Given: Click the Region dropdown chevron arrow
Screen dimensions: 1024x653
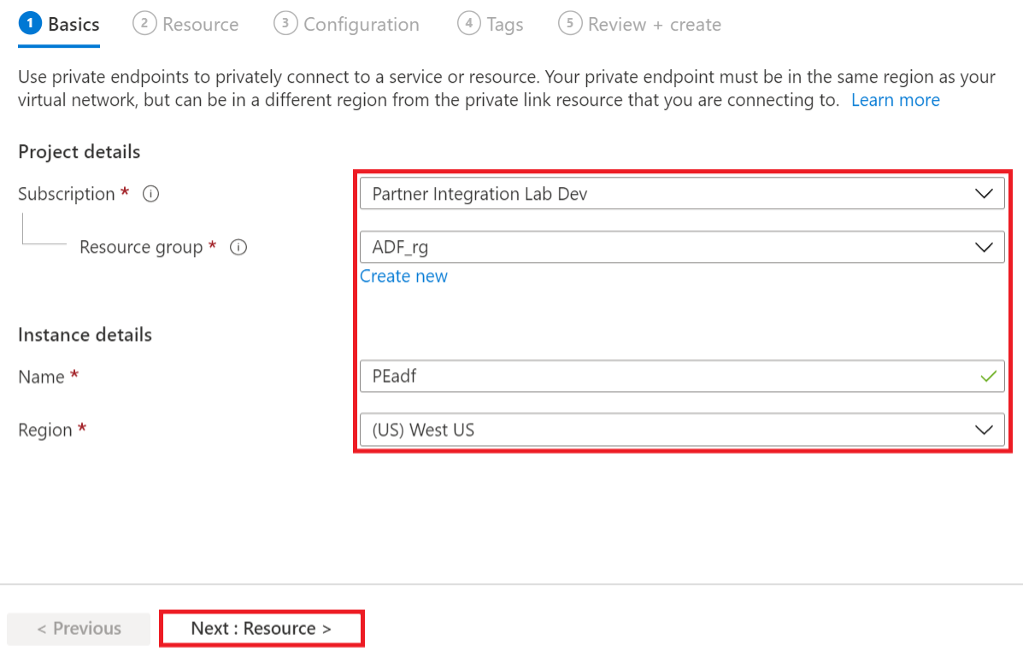Looking at the screenshot, I should tap(984, 430).
